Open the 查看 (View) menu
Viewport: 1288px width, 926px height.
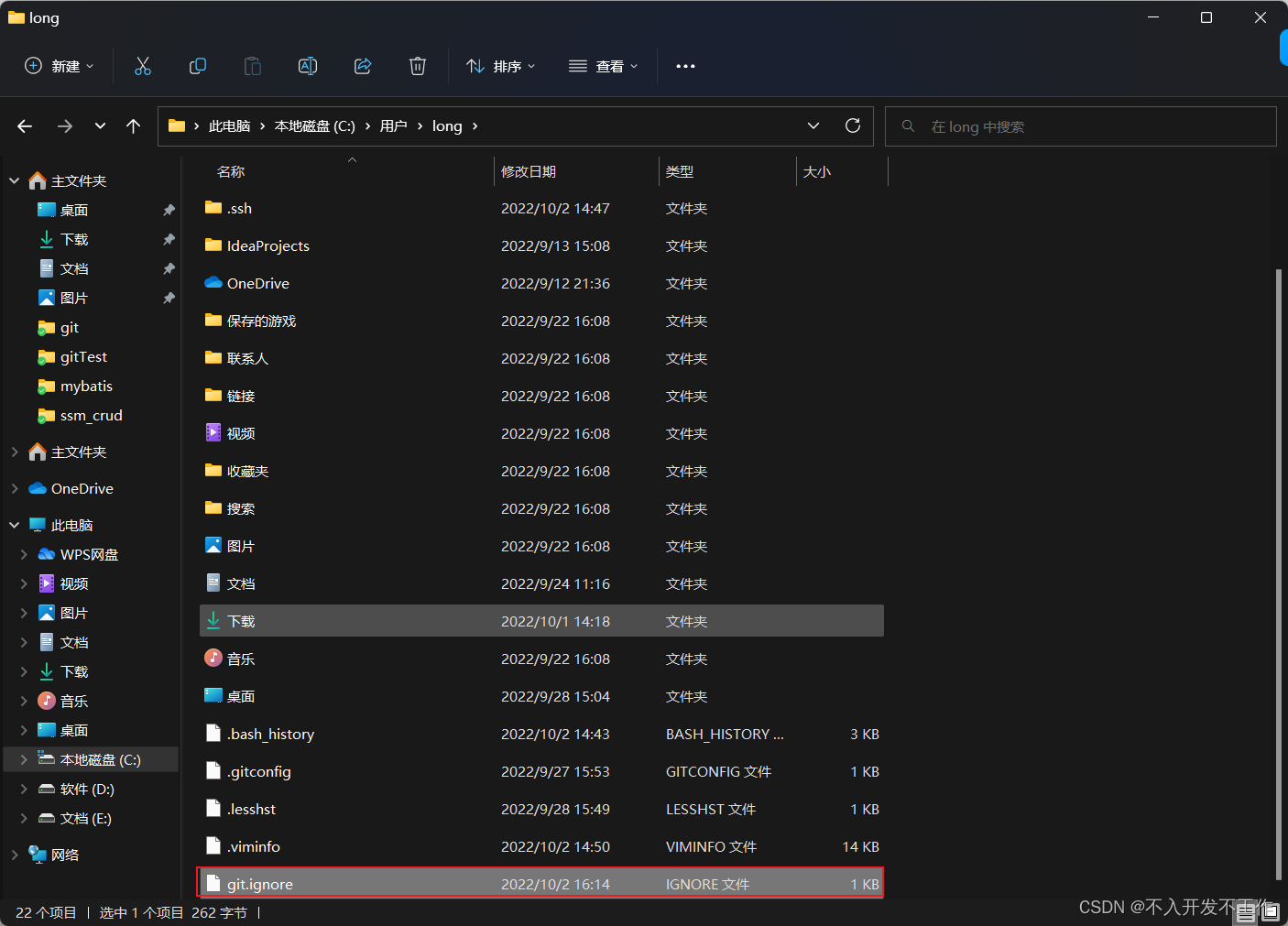pos(604,66)
